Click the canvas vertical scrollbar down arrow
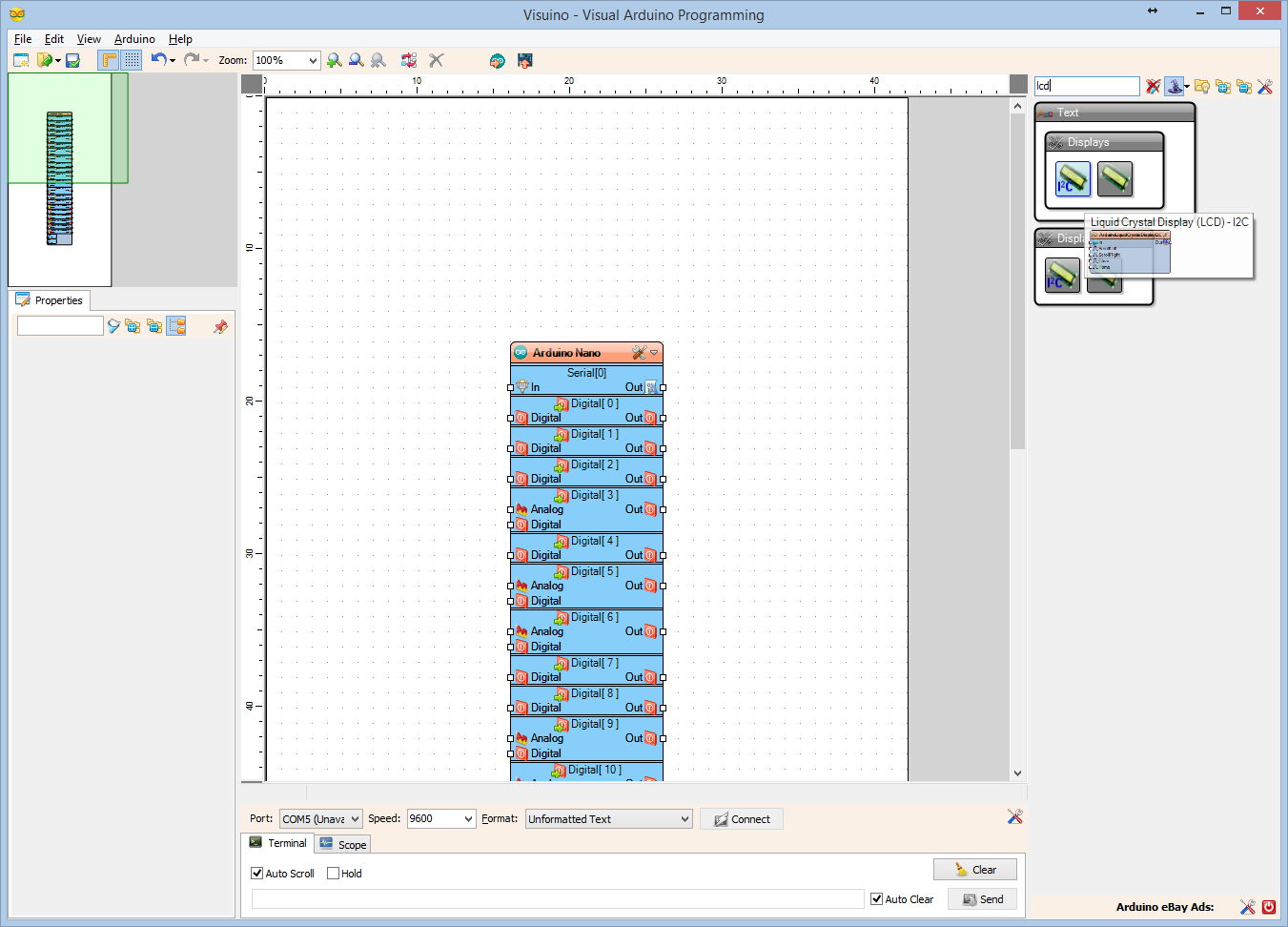The image size is (1288, 927). pyautogui.click(x=1017, y=773)
